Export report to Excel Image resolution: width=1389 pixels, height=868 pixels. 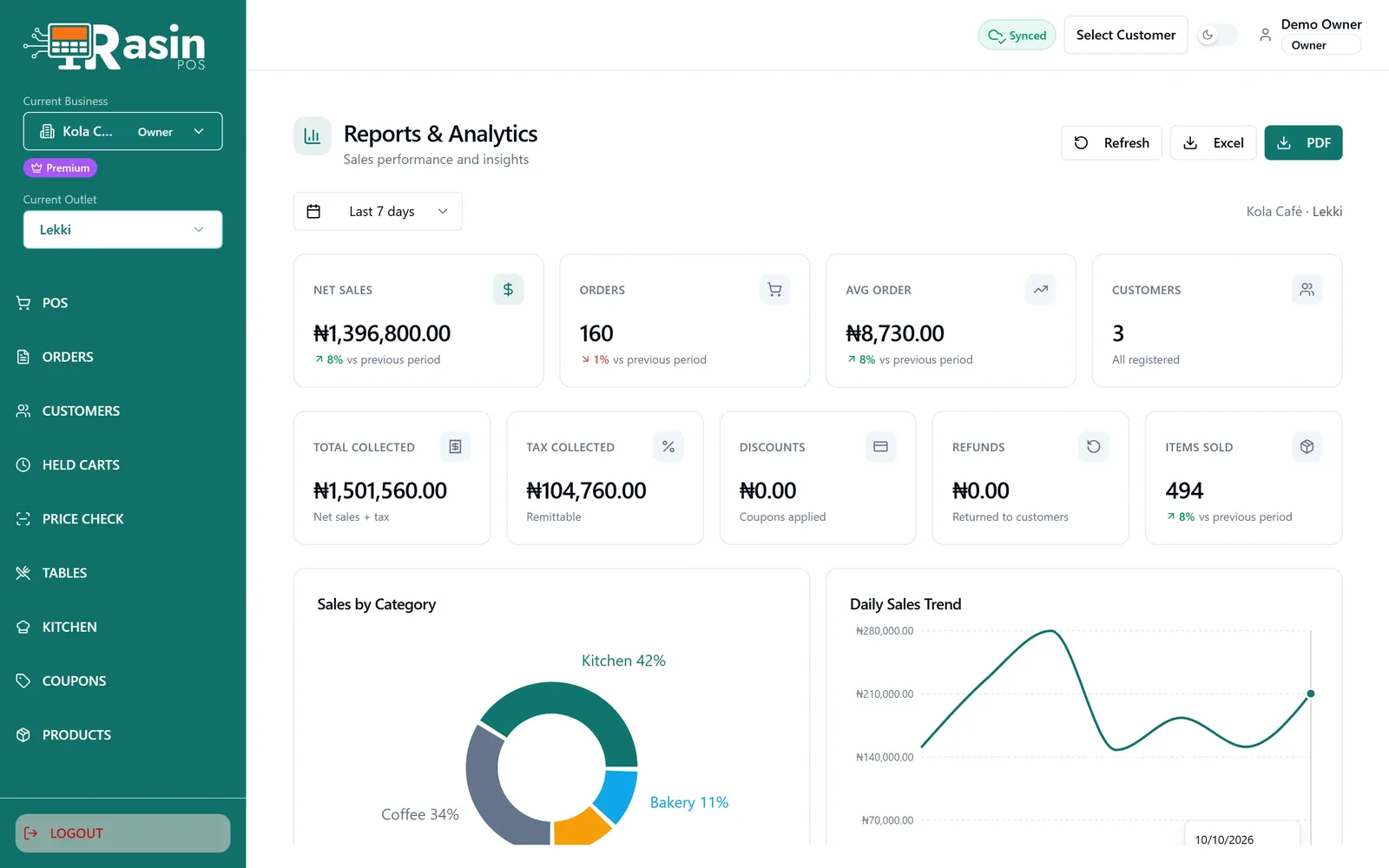1214,143
